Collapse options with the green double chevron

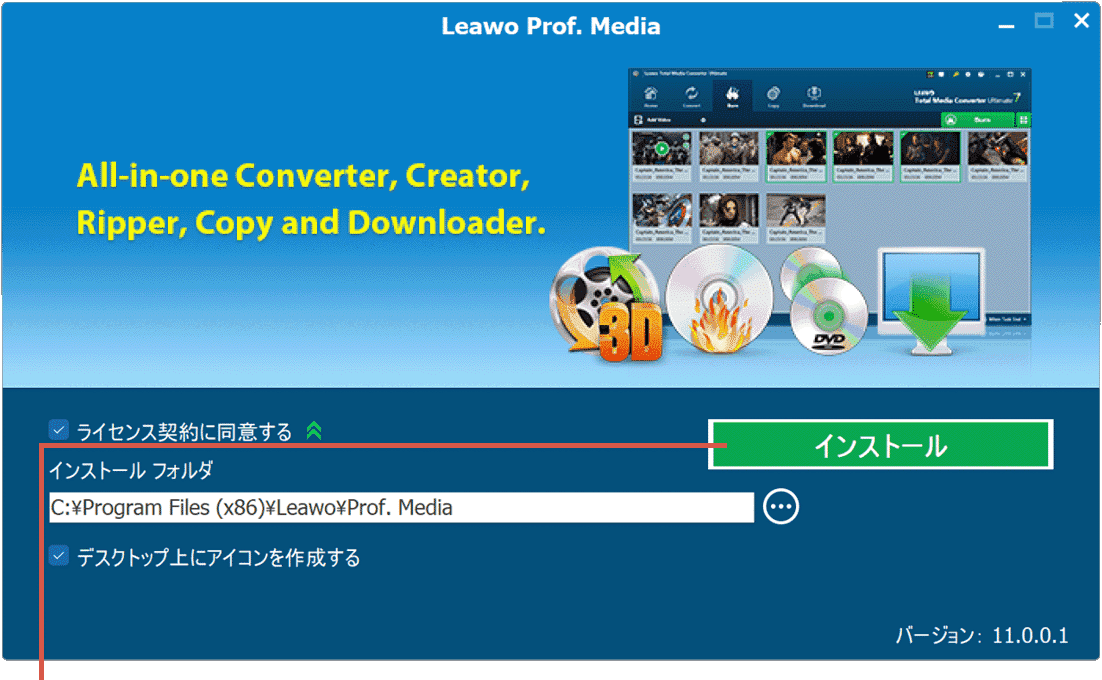pos(313,431)
